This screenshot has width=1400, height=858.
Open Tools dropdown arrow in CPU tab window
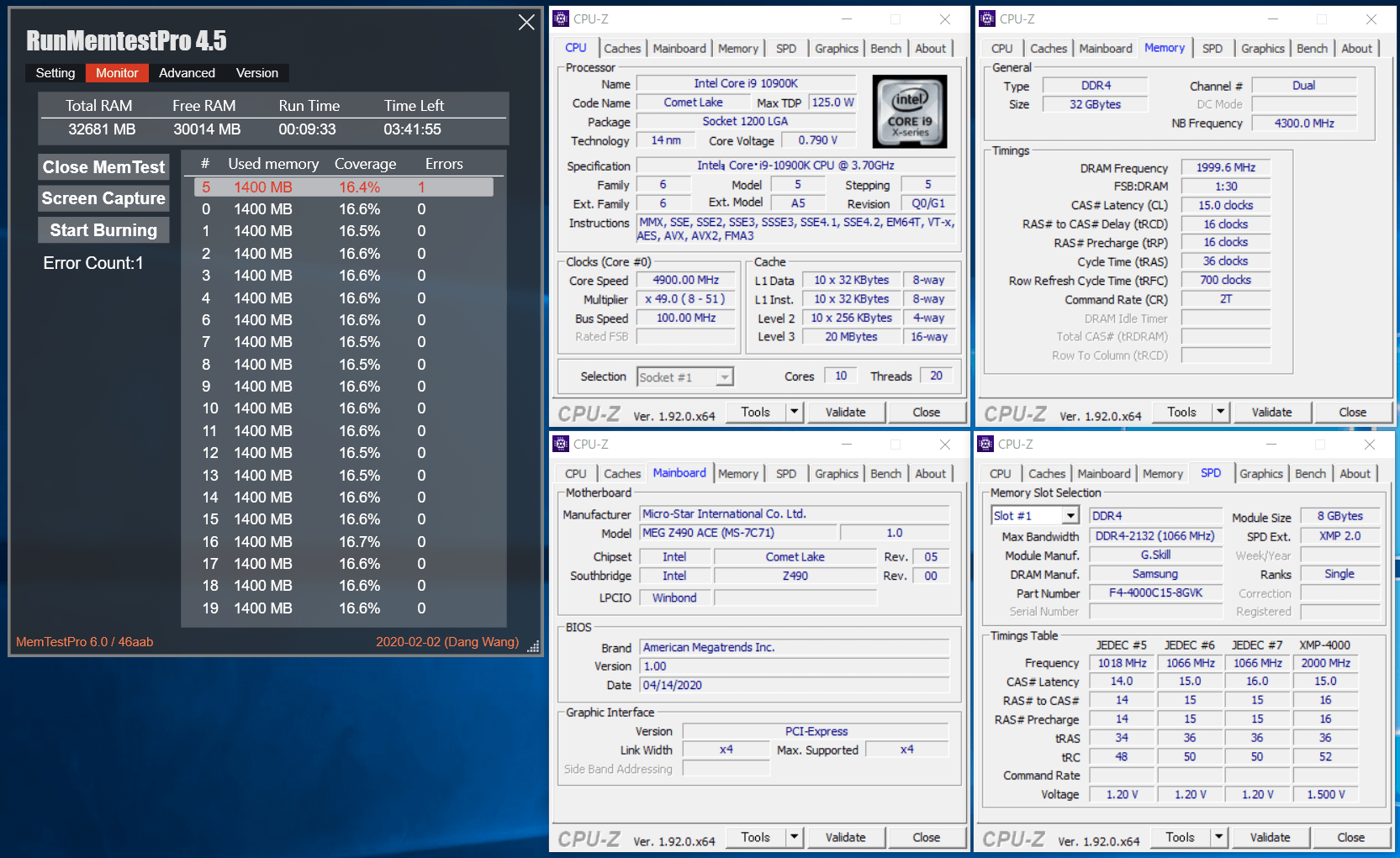[795, 412]
